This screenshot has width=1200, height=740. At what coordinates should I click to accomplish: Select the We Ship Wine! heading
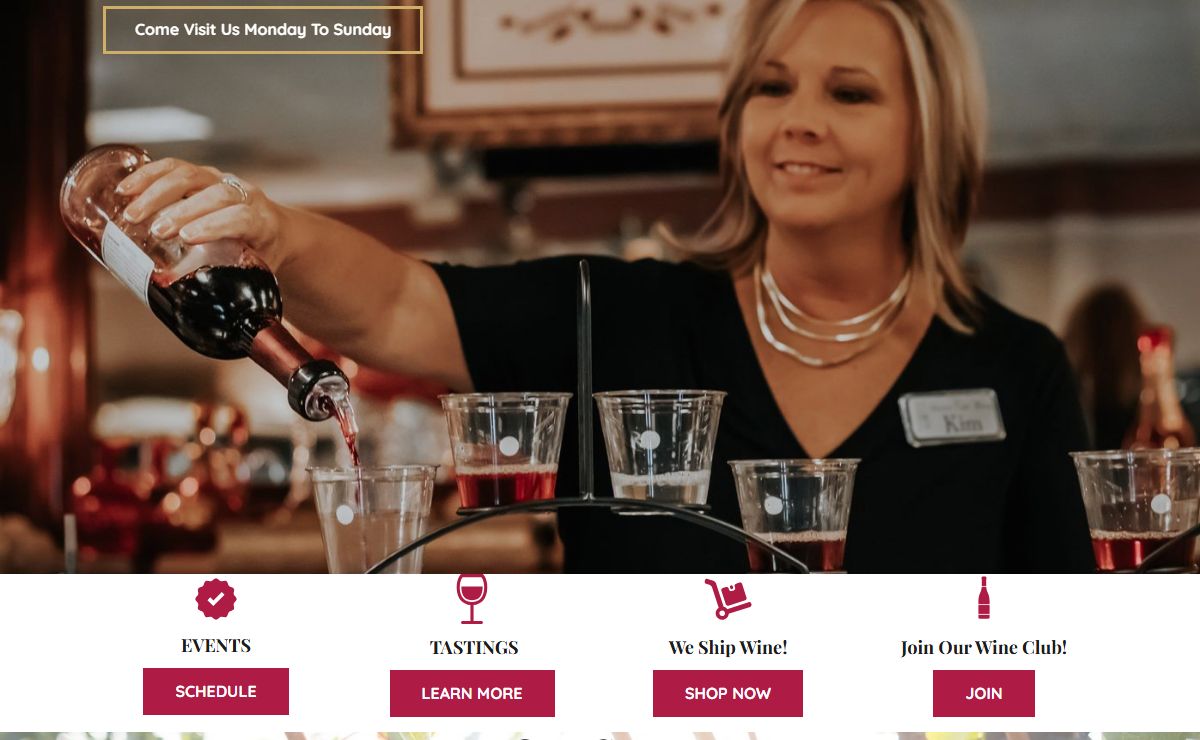[728, 648]
